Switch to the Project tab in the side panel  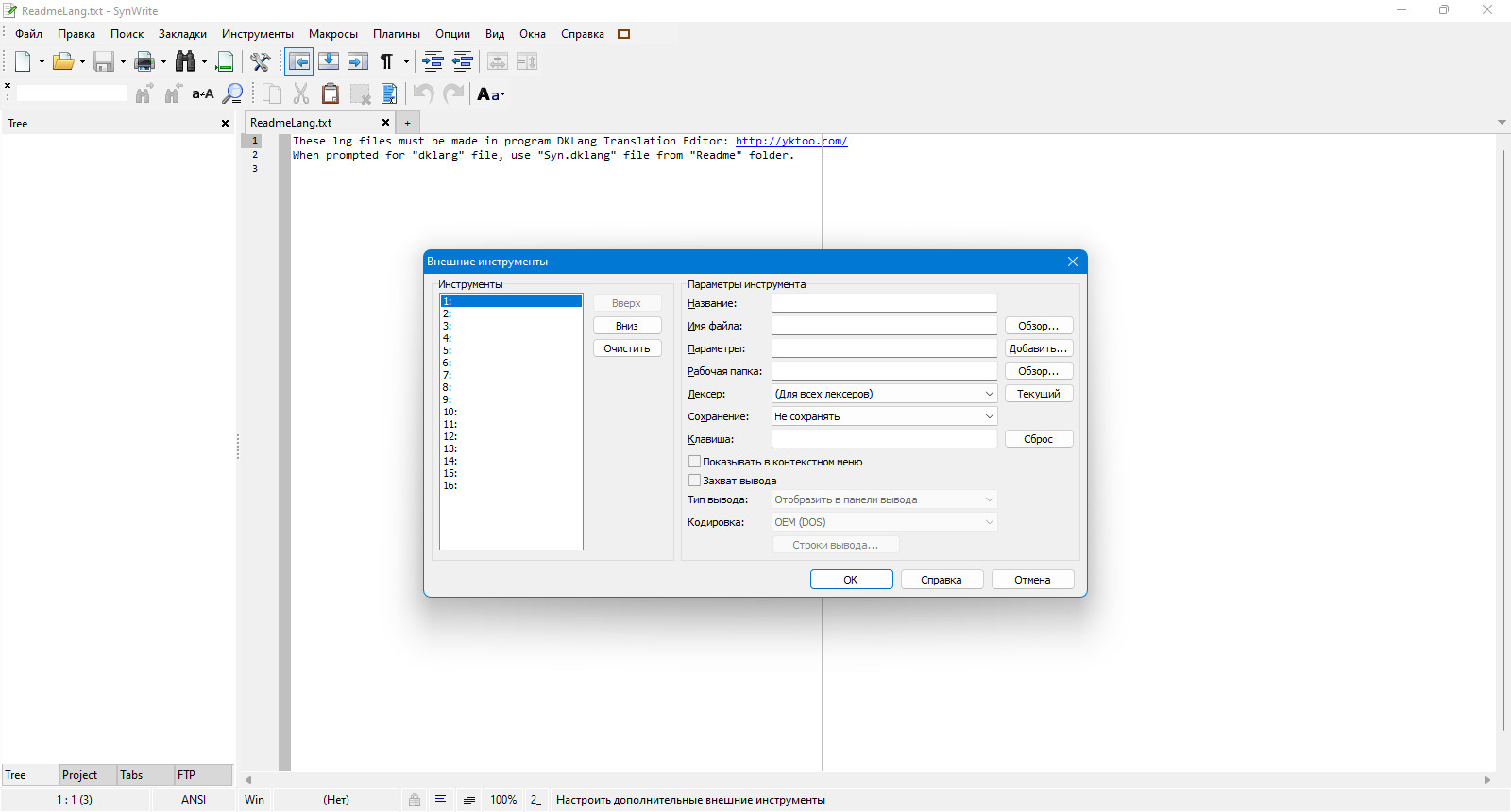click(80, 775)
